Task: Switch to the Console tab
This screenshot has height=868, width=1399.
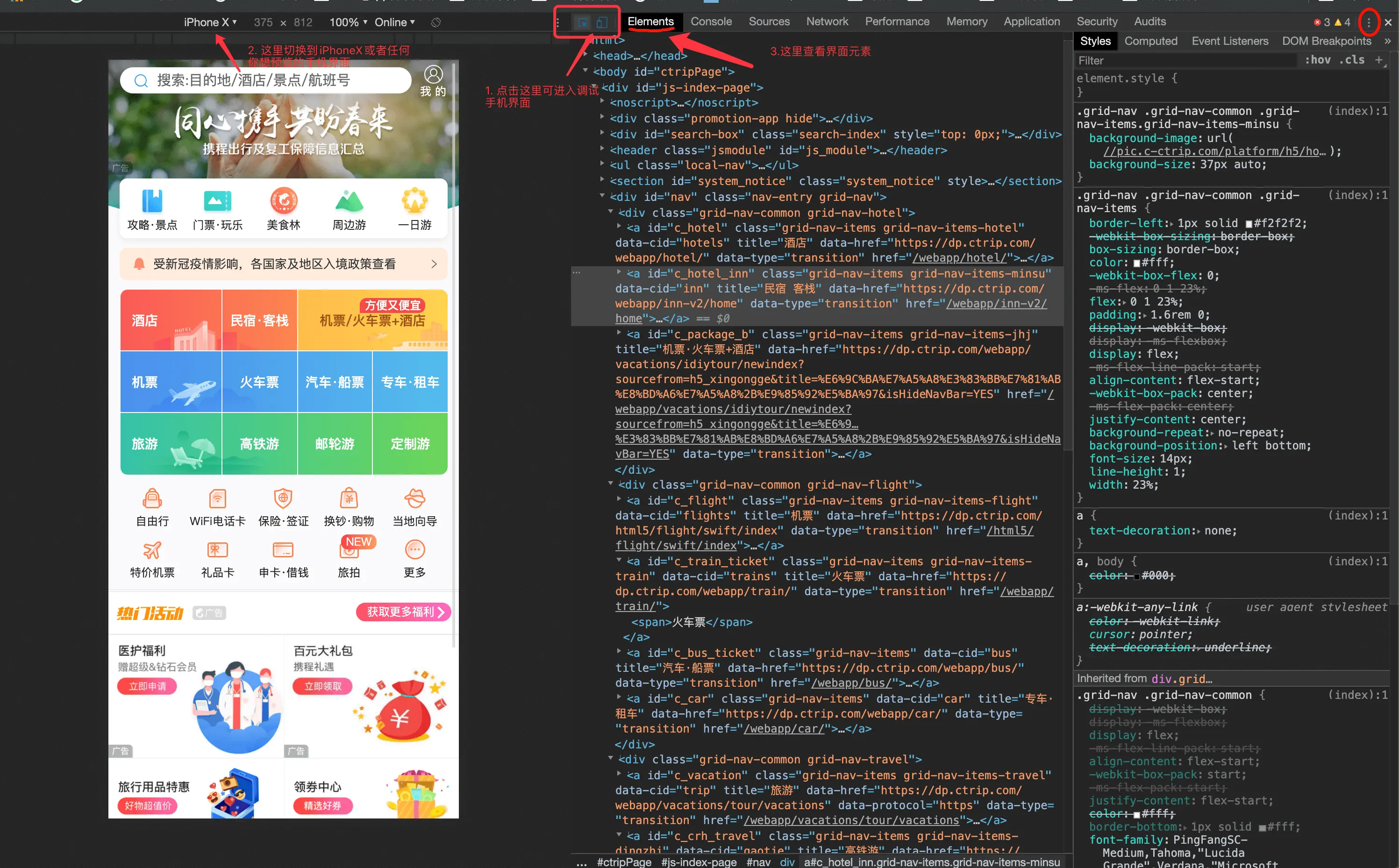Action: click(711, 22)
